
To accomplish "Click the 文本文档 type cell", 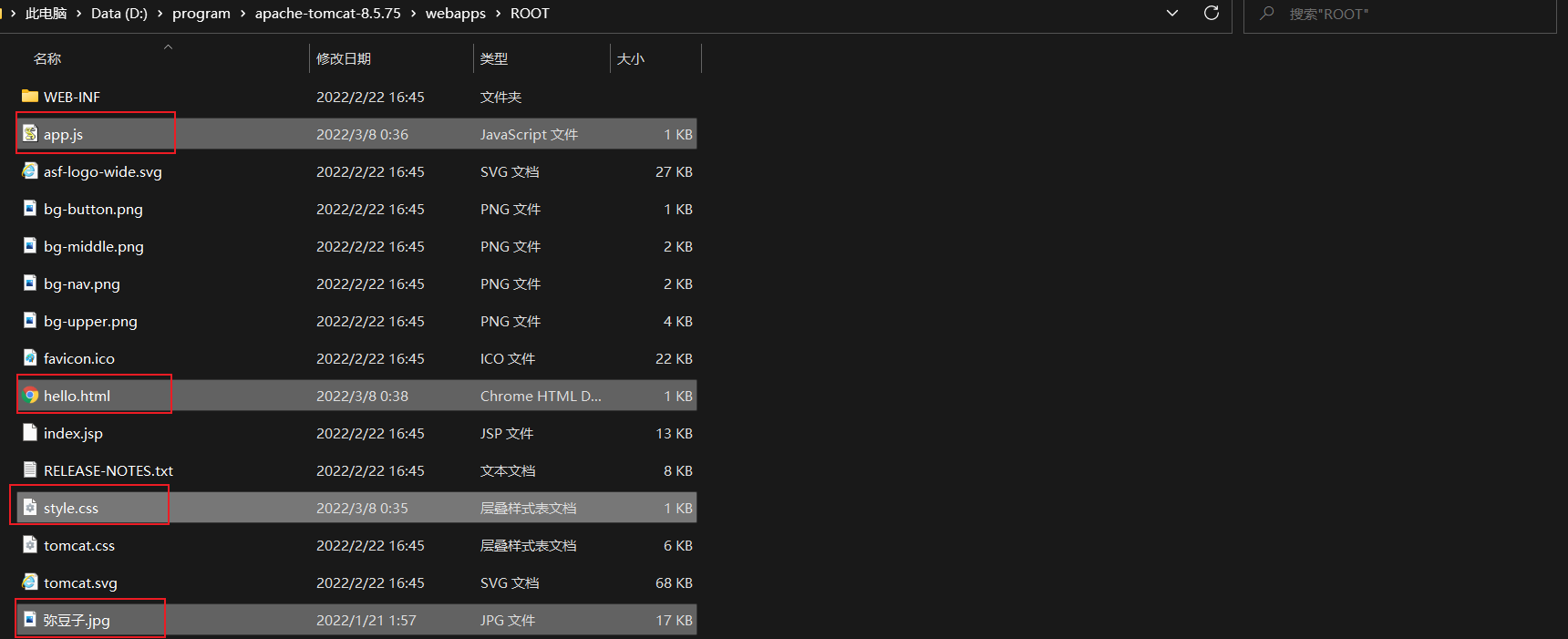I will click(508, 470).
